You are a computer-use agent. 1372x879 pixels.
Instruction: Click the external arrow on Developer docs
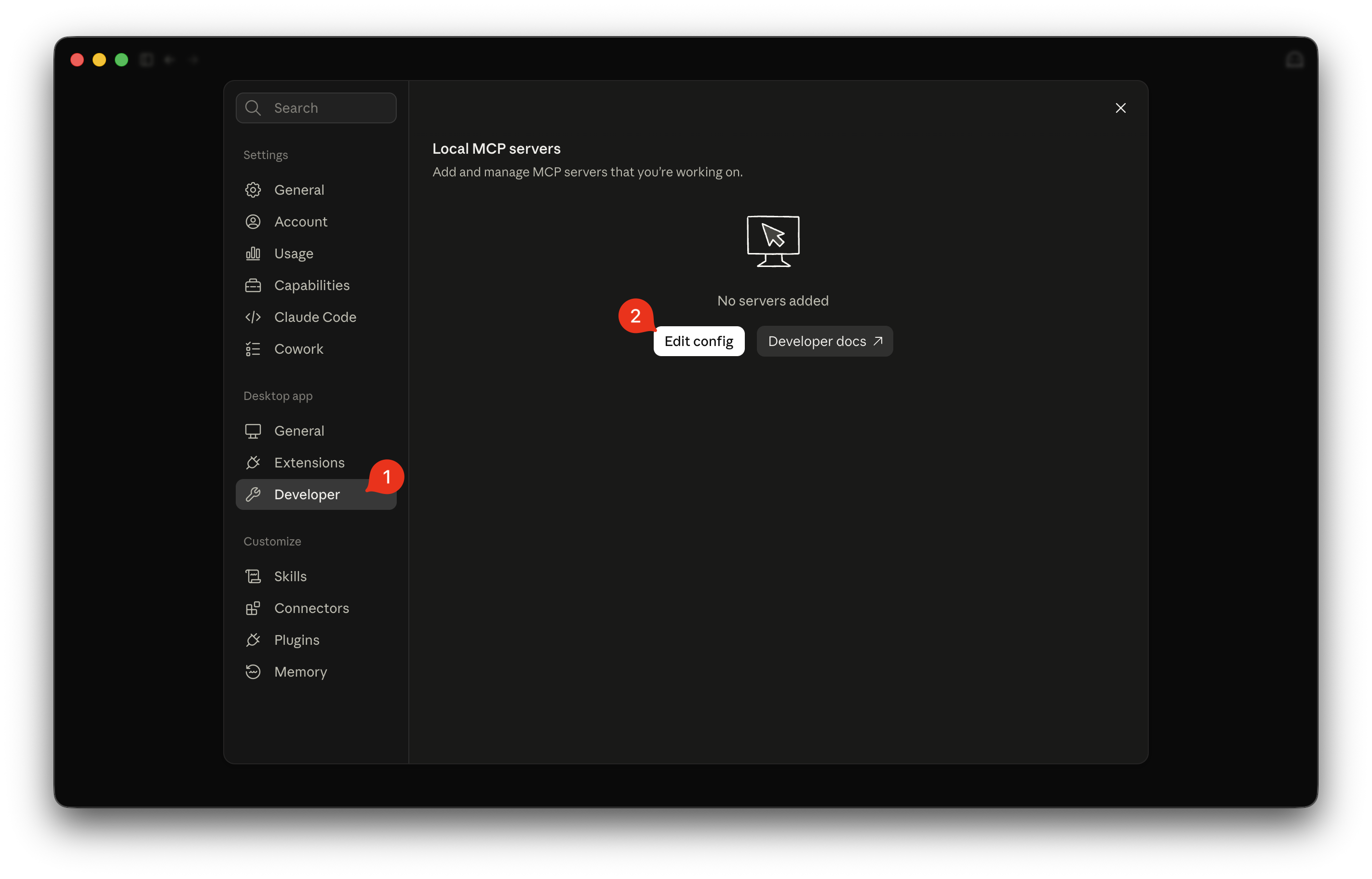(x=878, y=341)
